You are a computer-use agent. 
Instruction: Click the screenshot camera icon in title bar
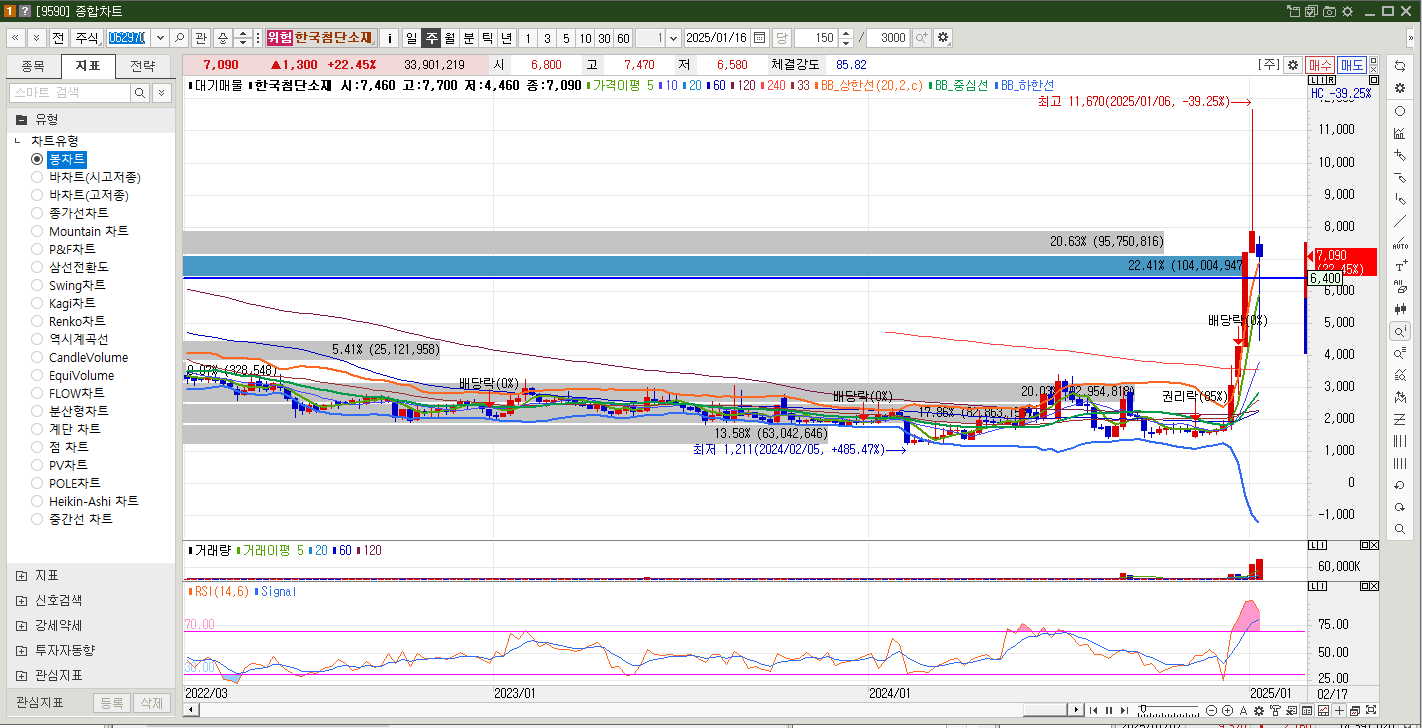tap(1329, 11)
